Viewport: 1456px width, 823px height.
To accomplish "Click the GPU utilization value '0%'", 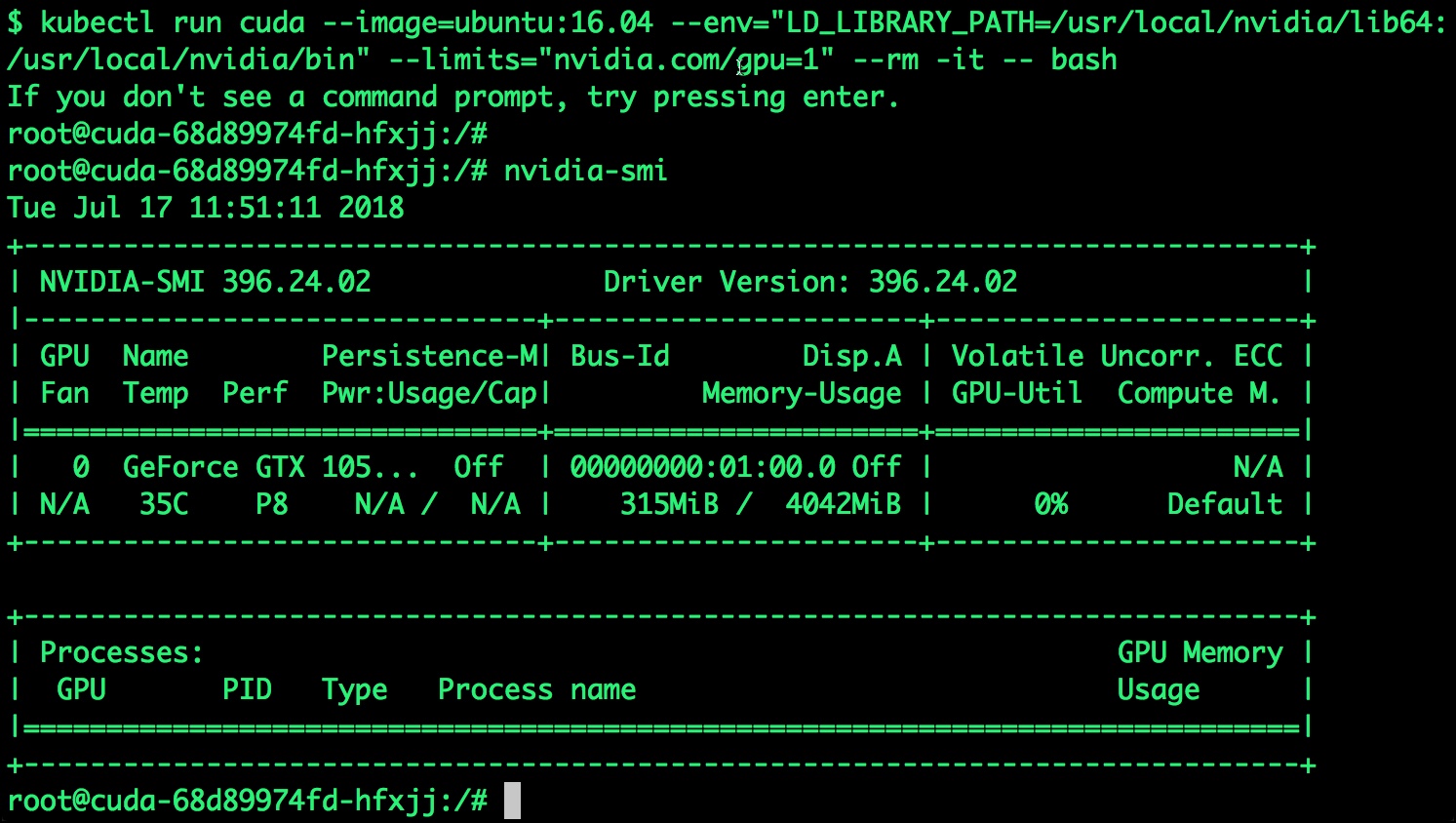I will [1051, 504].
